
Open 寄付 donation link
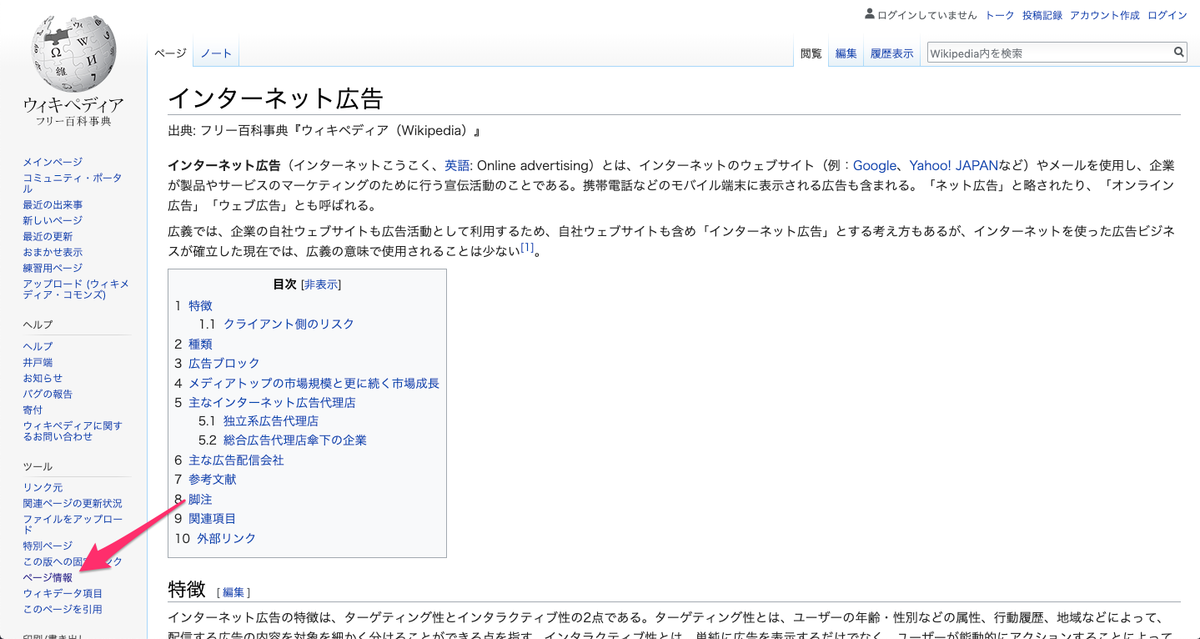(33, 410)
